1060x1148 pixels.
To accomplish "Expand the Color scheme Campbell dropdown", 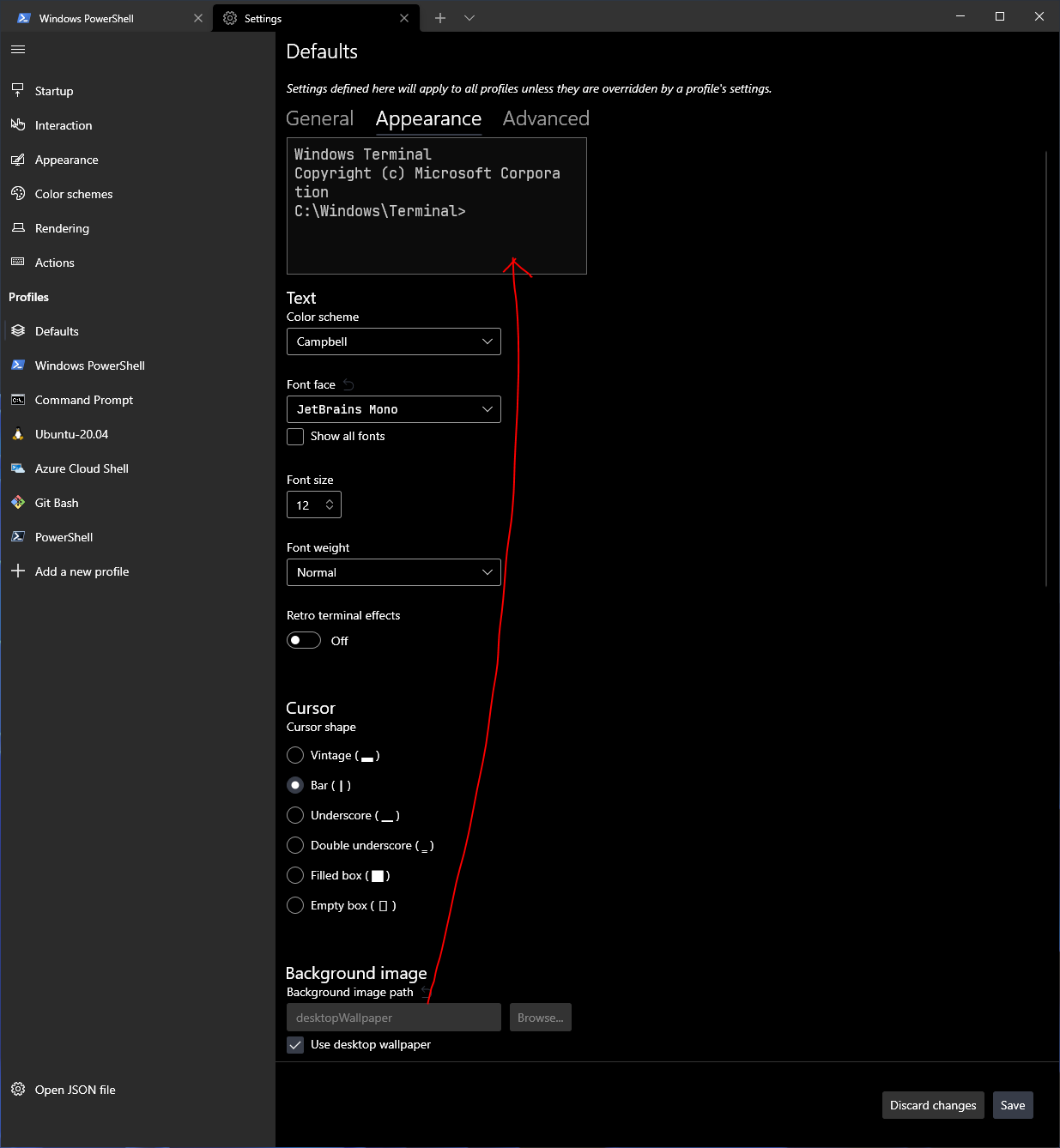I will point(393,341).
